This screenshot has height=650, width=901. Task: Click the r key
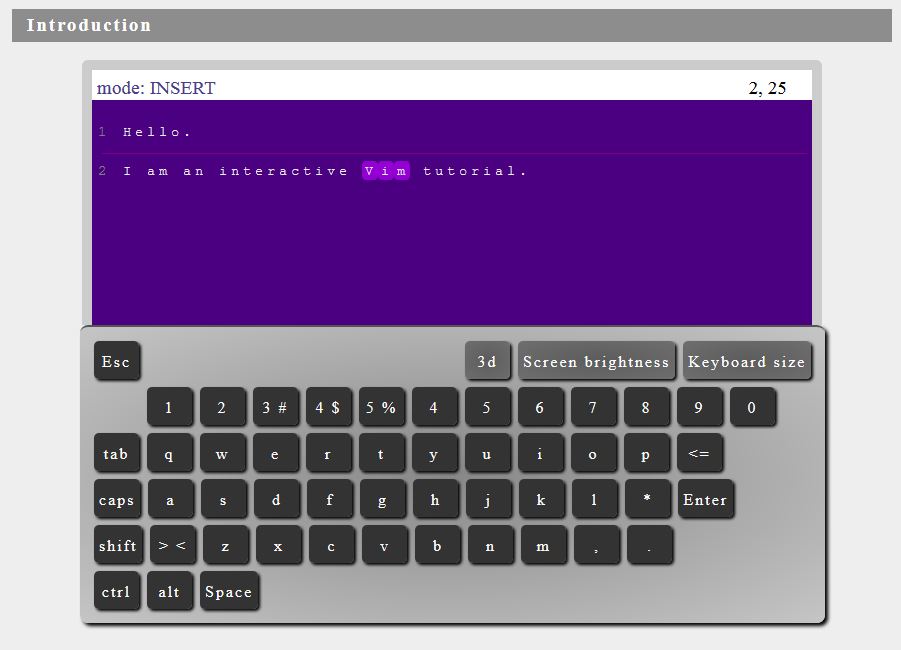pyautogui.click(x=328, y=453)
